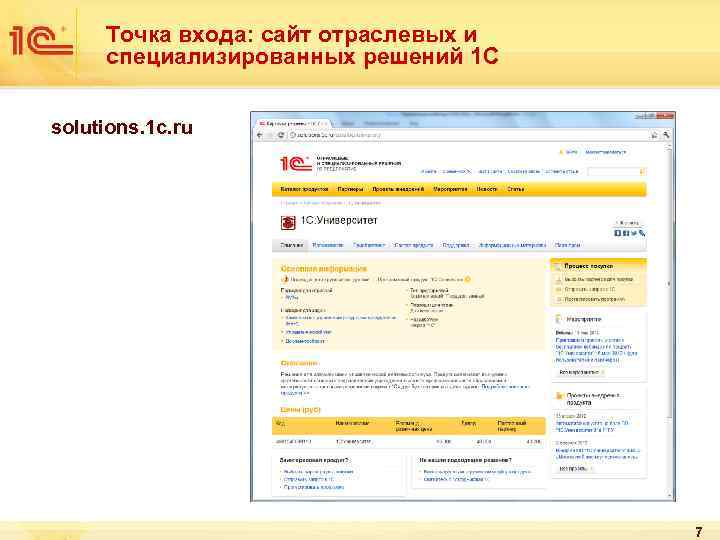This screenshot has width=720, height=540.
Task: Click the browser back arrow
Action: [260, 135]
